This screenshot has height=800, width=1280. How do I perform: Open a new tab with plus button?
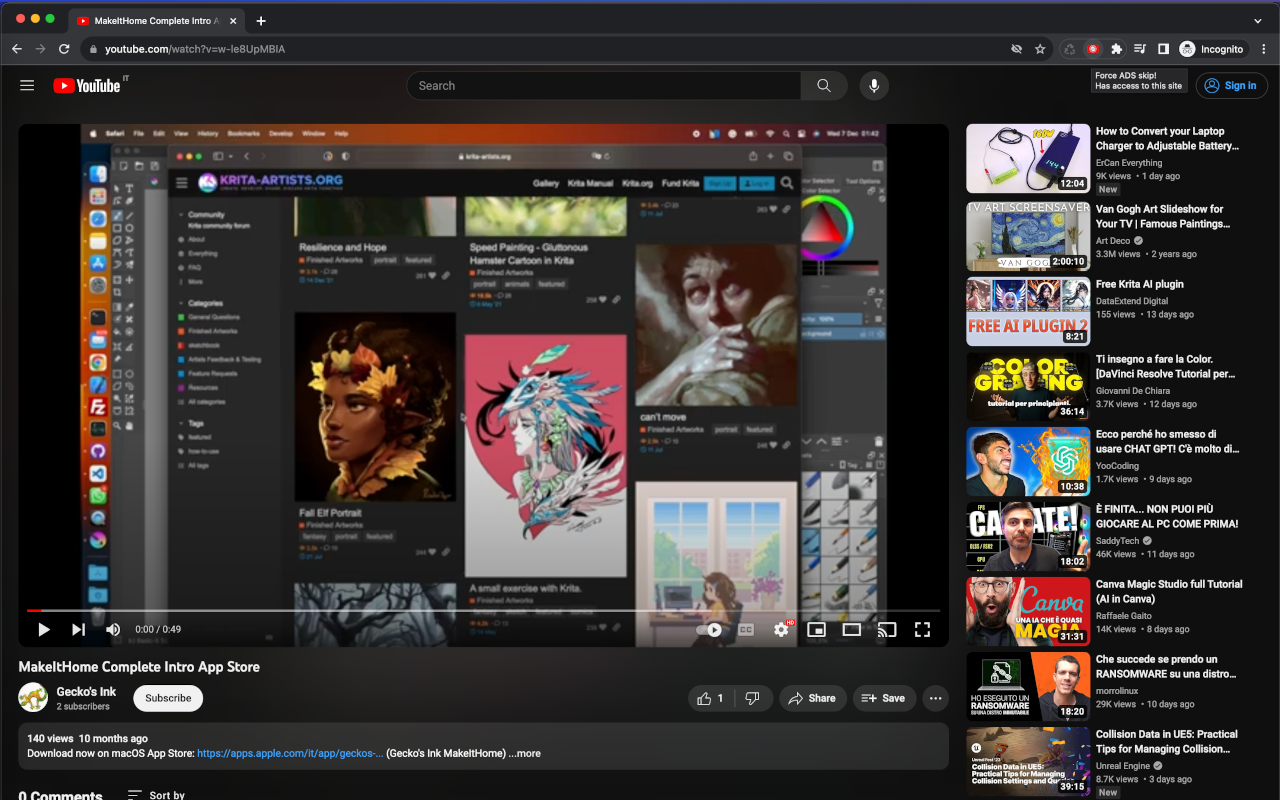[x=261, y=20]
